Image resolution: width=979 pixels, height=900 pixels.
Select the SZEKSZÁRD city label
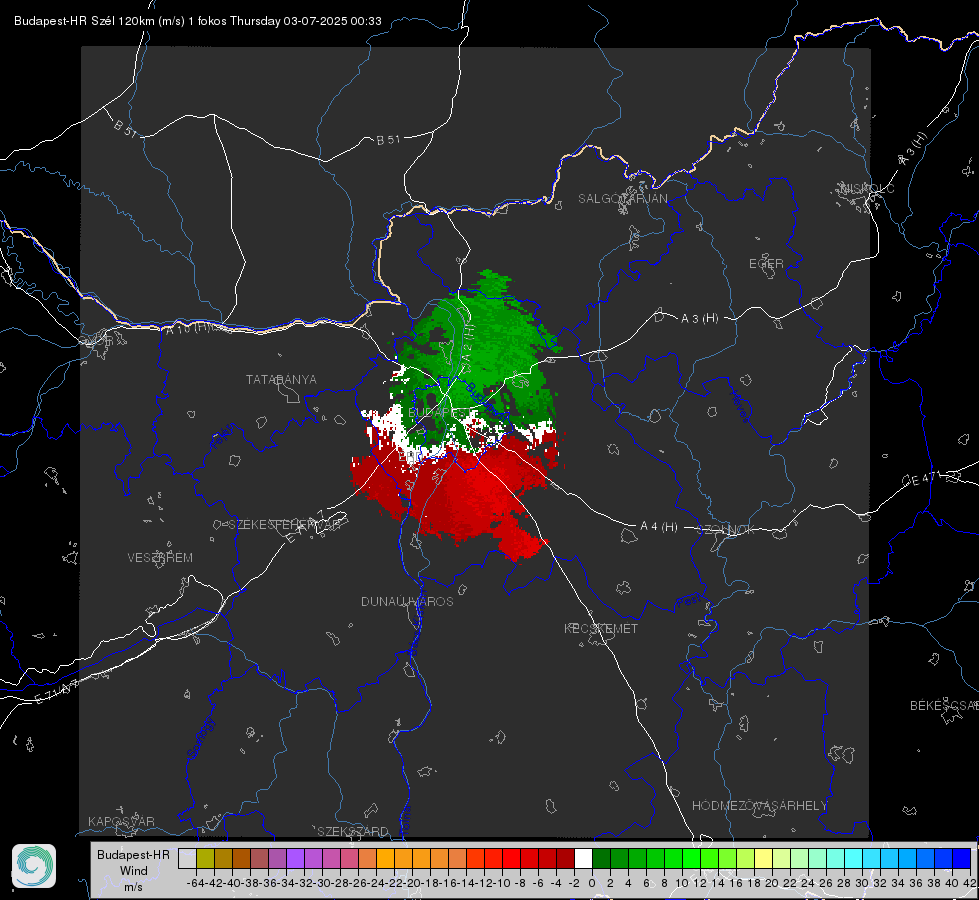353,831
